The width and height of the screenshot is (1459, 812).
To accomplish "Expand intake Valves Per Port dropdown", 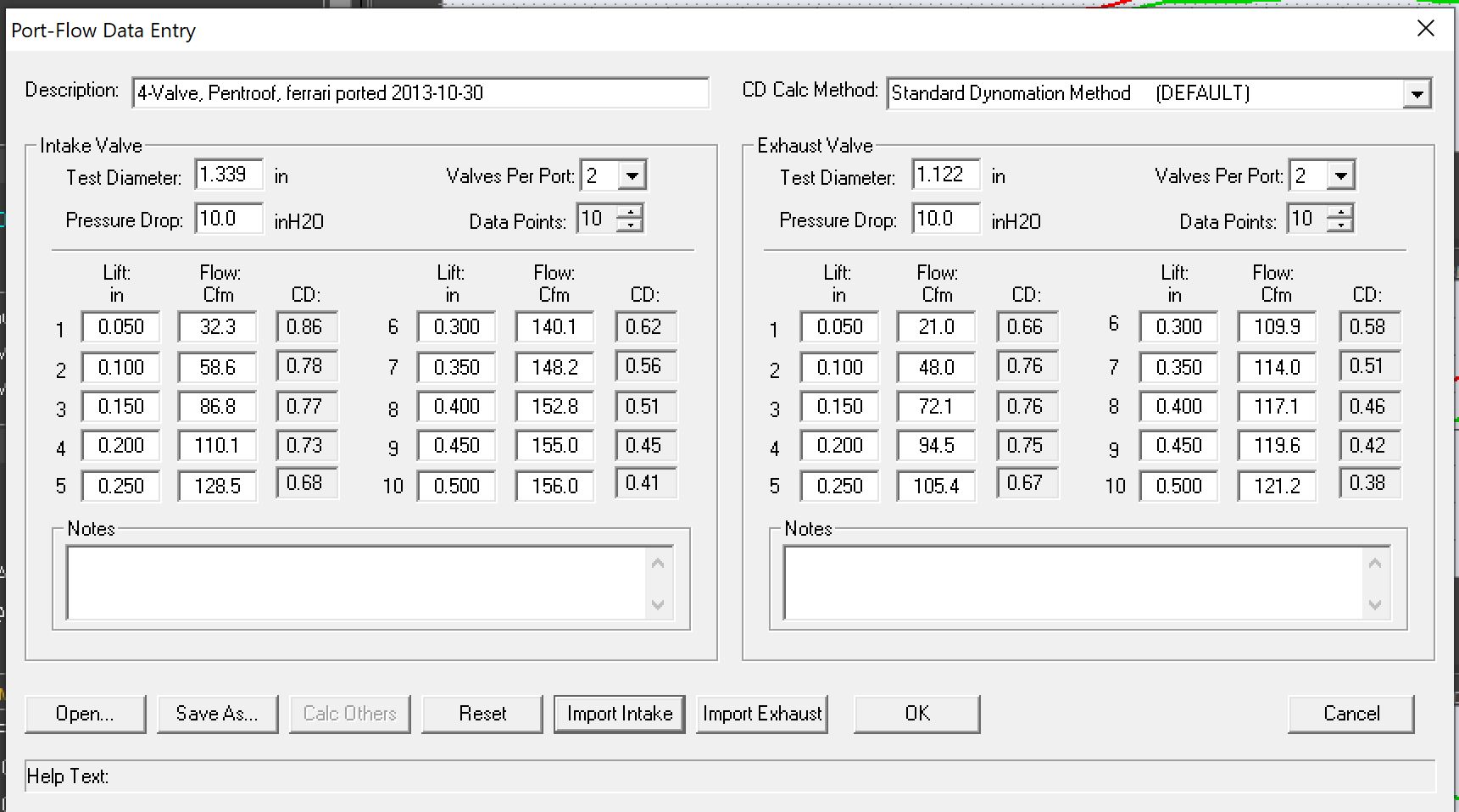I will click(x=632, y=176).
